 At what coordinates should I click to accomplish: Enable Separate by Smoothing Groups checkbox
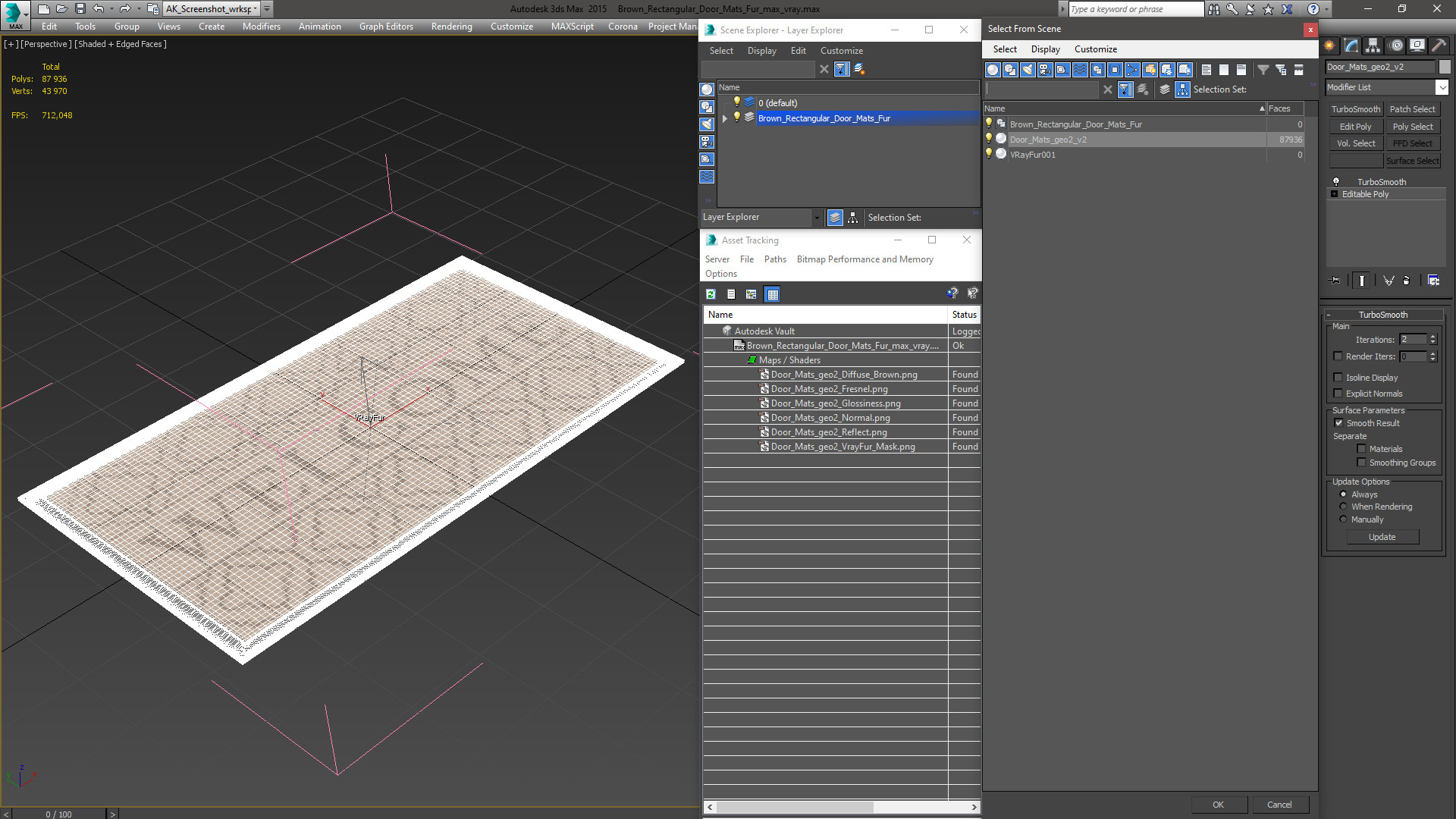click(1361, 463)
